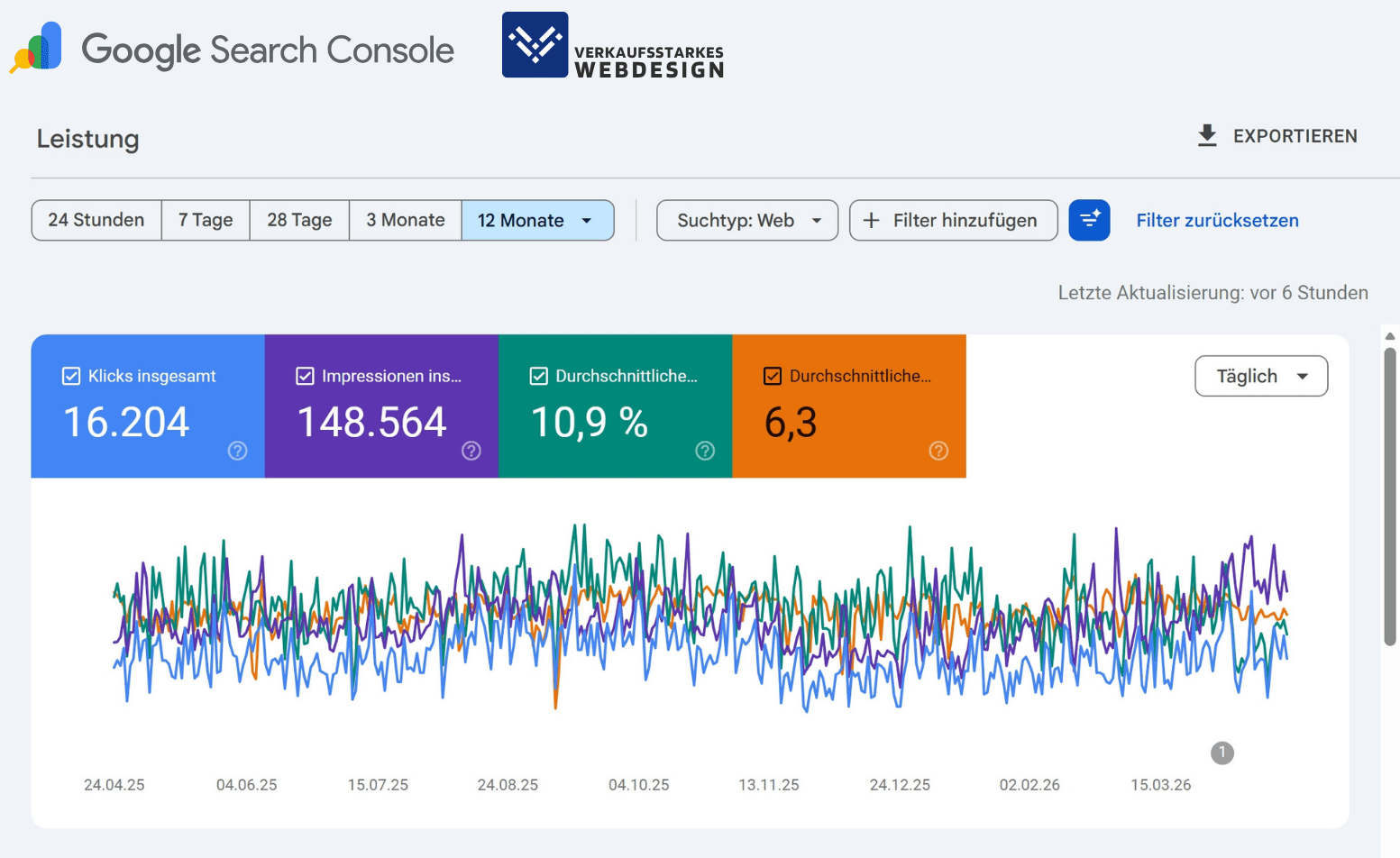The image size is (1400, 858).
Task: Open the Google Search Console home via logo
Action: coord(230,50)
